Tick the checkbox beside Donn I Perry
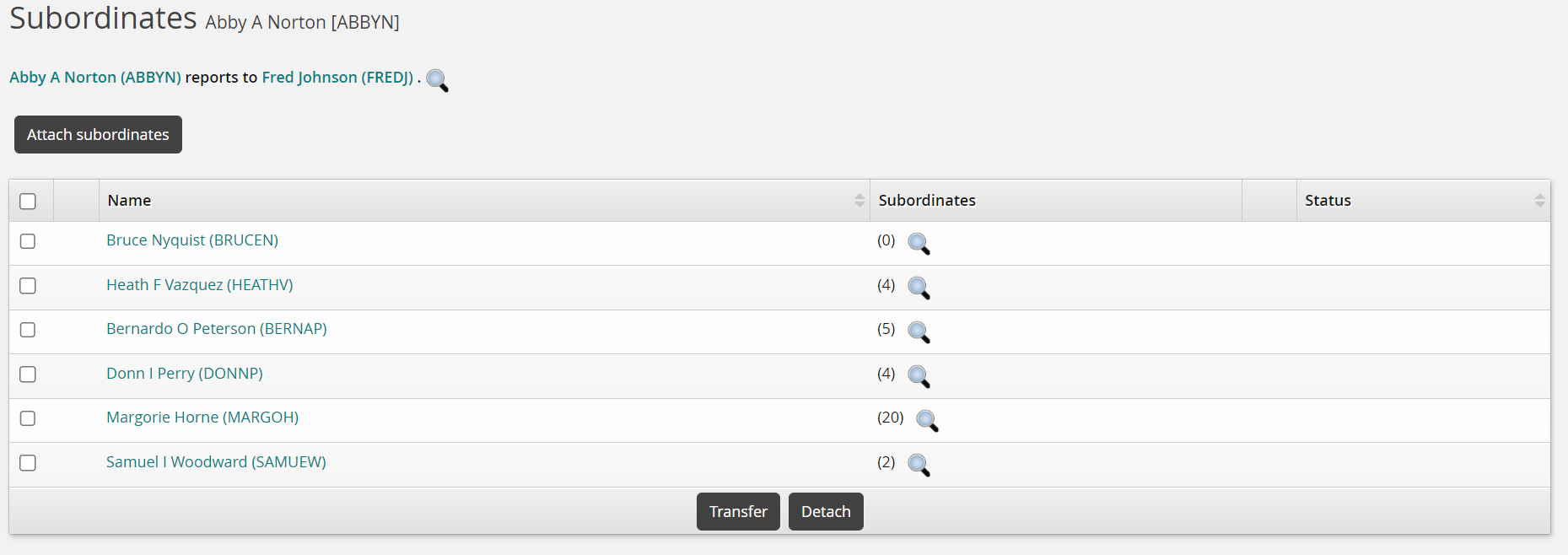 [x=28, y=374]
